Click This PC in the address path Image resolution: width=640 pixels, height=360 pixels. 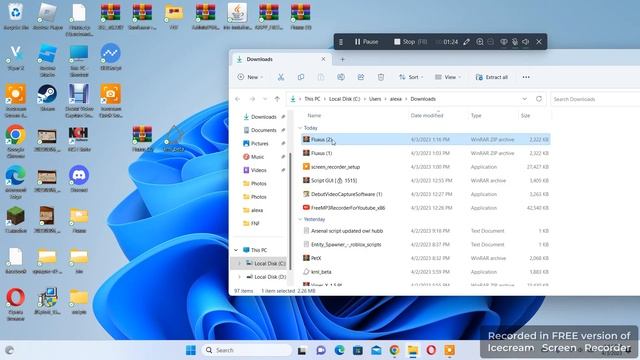coord(312,99)
